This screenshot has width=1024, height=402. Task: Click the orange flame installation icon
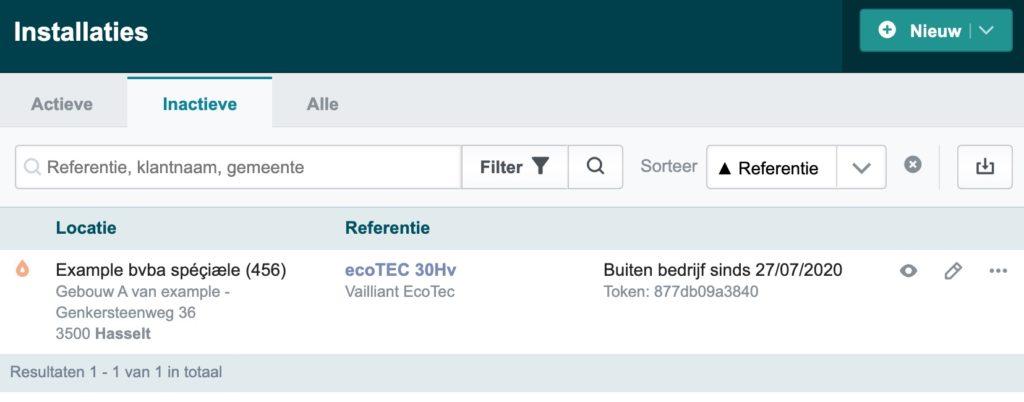pyautogui.click(x=22, y=268)
